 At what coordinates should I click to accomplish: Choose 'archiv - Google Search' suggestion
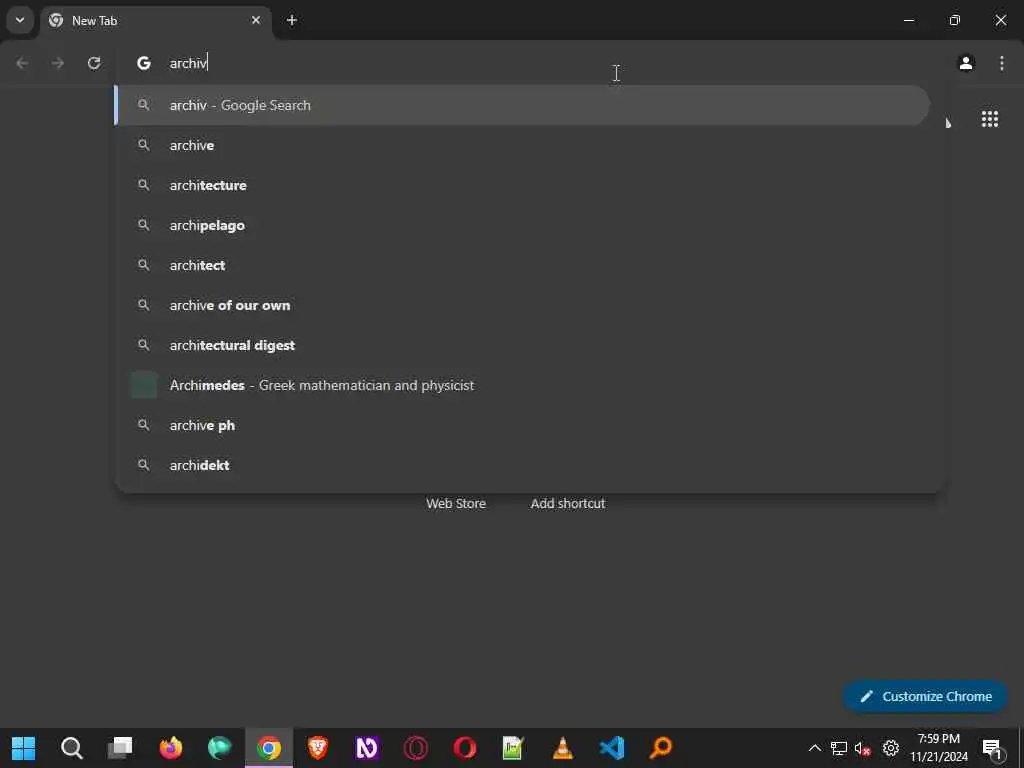[522, 105]
